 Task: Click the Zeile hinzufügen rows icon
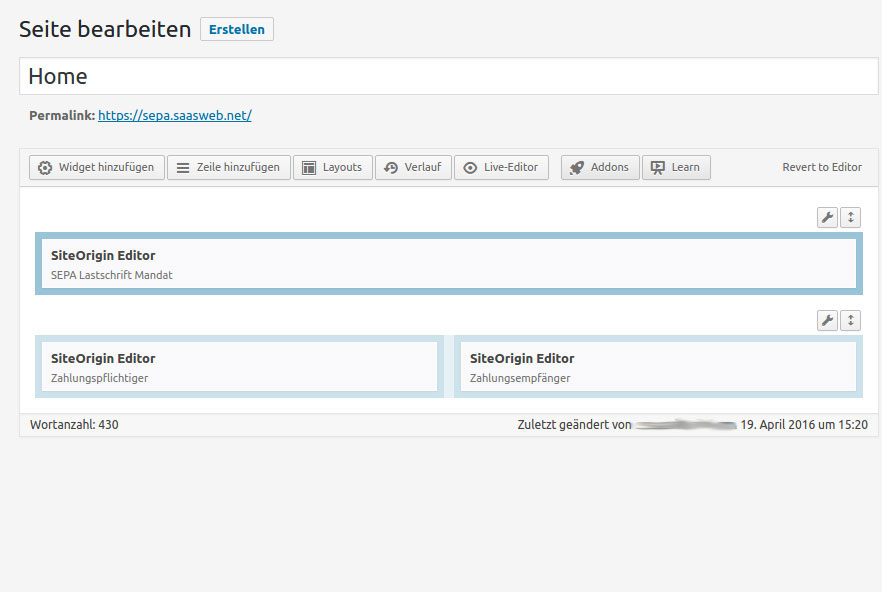click(183, 168)
